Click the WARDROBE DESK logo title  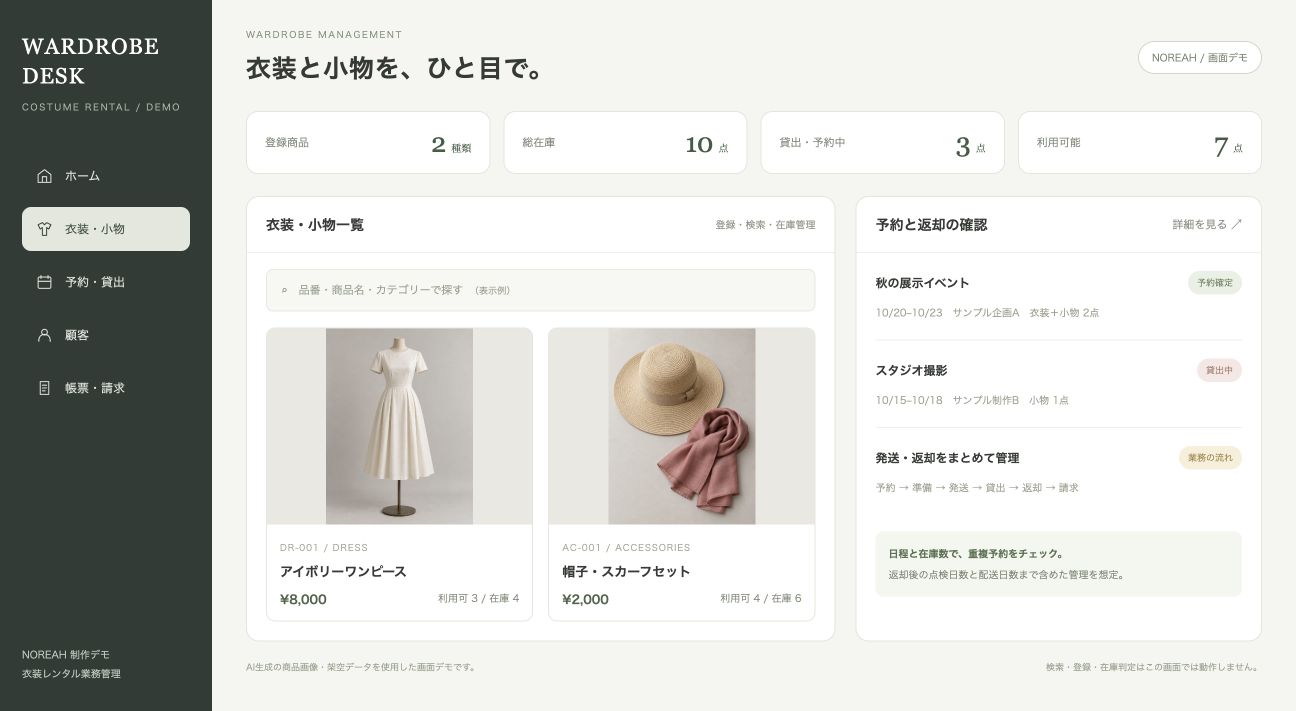[90, 61]
